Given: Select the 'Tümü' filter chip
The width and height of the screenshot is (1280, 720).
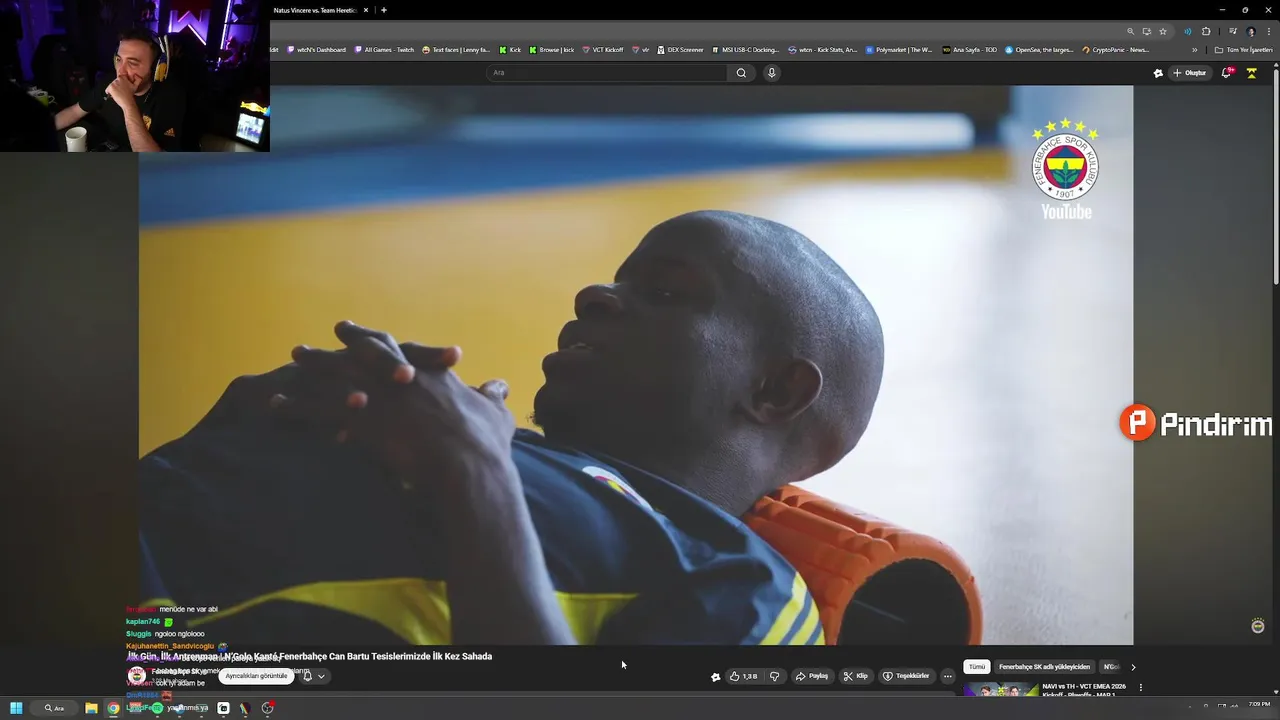Looking at the screenshot, I should (x=977, y=667).
